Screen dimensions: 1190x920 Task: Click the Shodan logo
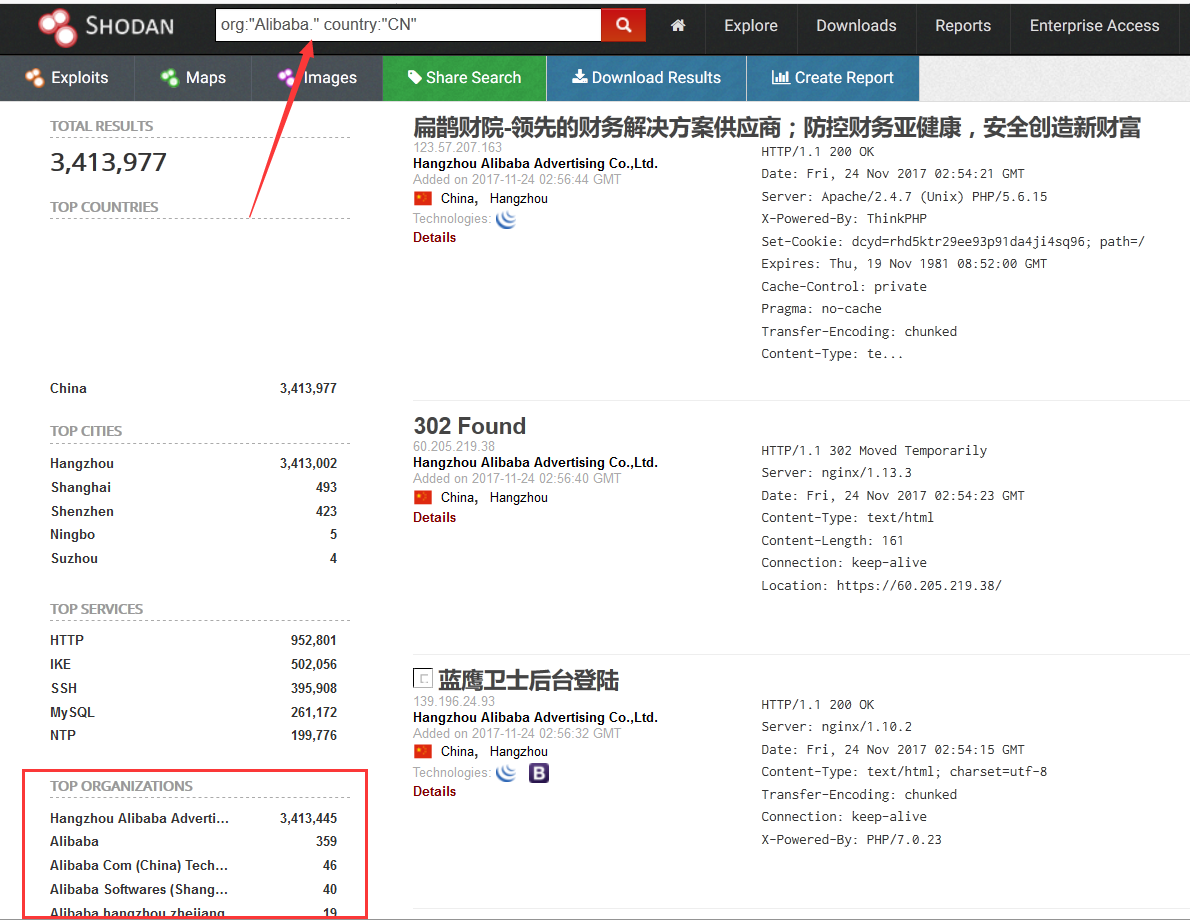(106, 27)
